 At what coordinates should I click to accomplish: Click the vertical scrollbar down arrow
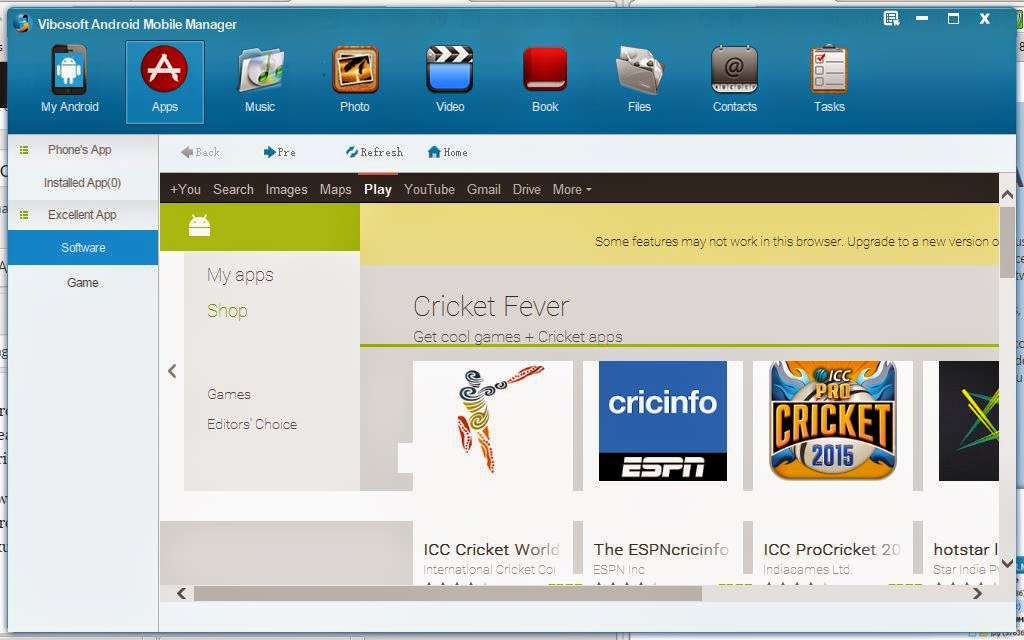pyautogui.click(x=1007, y=562)
